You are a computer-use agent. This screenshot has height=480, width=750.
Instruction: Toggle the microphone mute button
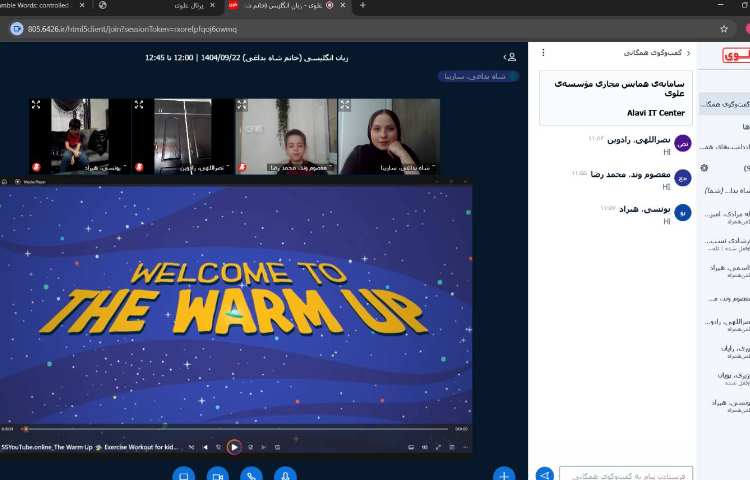click(x=284, y=475)
